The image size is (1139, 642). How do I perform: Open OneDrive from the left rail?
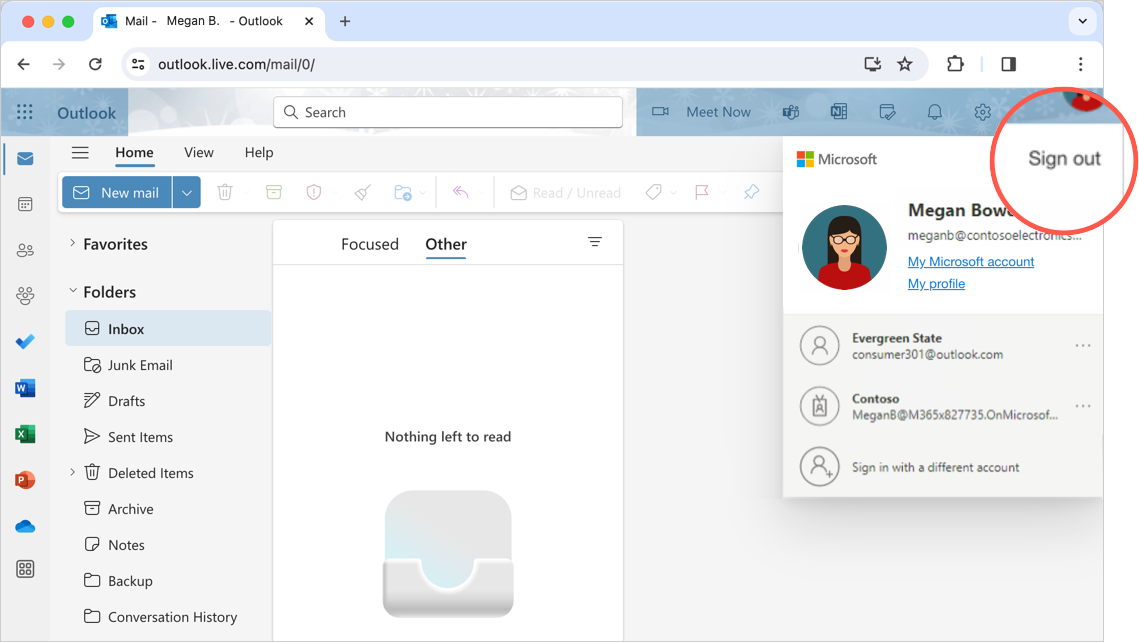click(24, 525)
